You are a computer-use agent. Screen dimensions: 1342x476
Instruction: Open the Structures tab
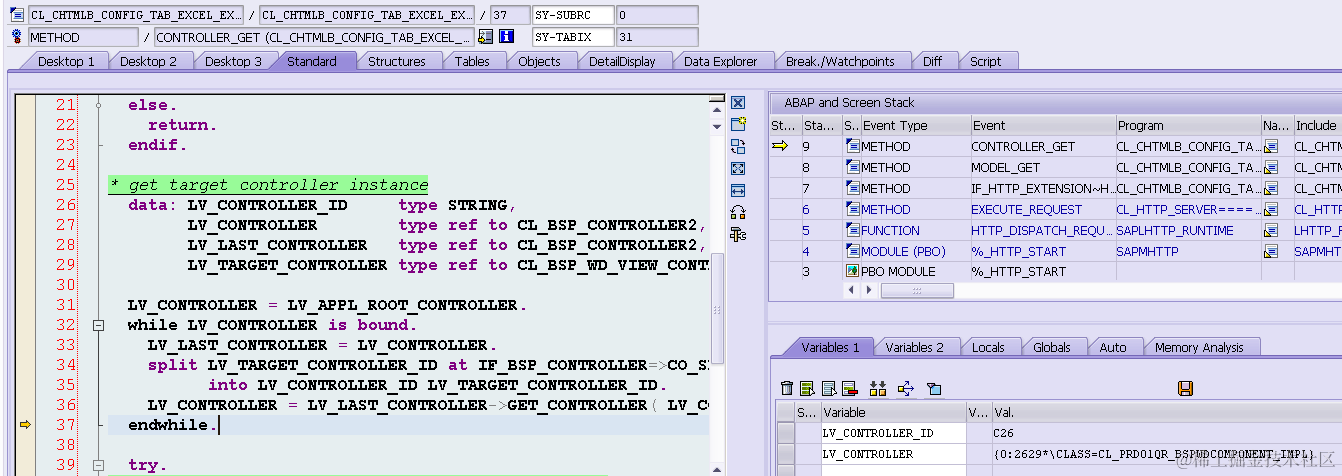click(x=396, y=61)
